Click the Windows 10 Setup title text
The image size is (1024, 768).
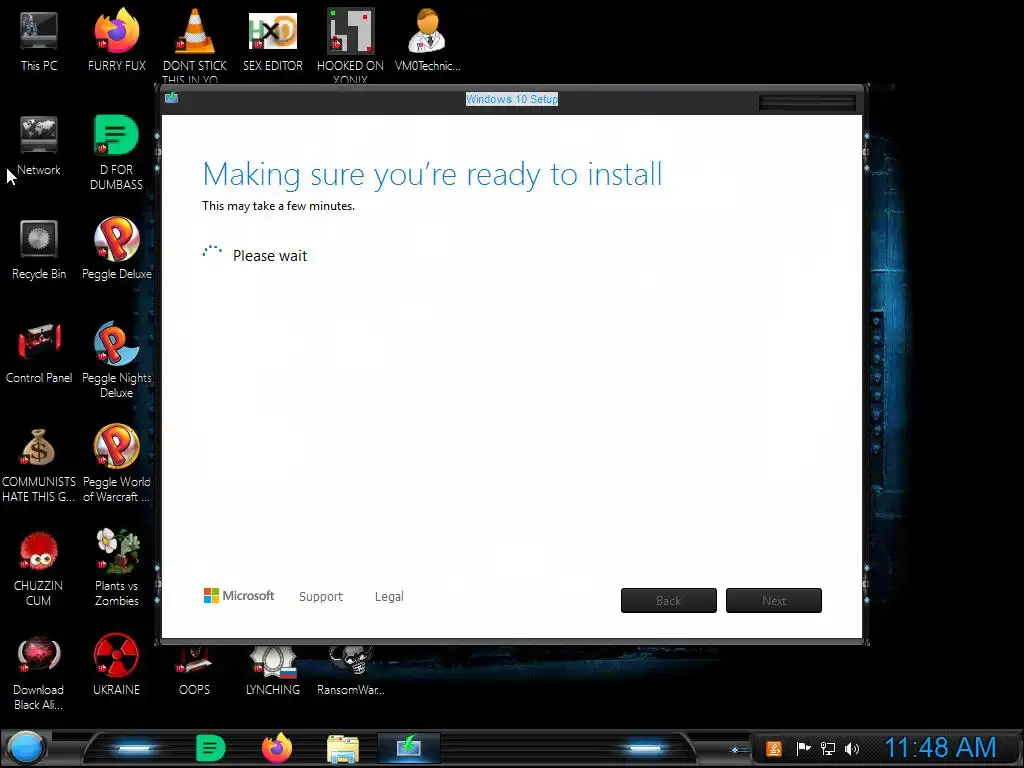[511, 99]
